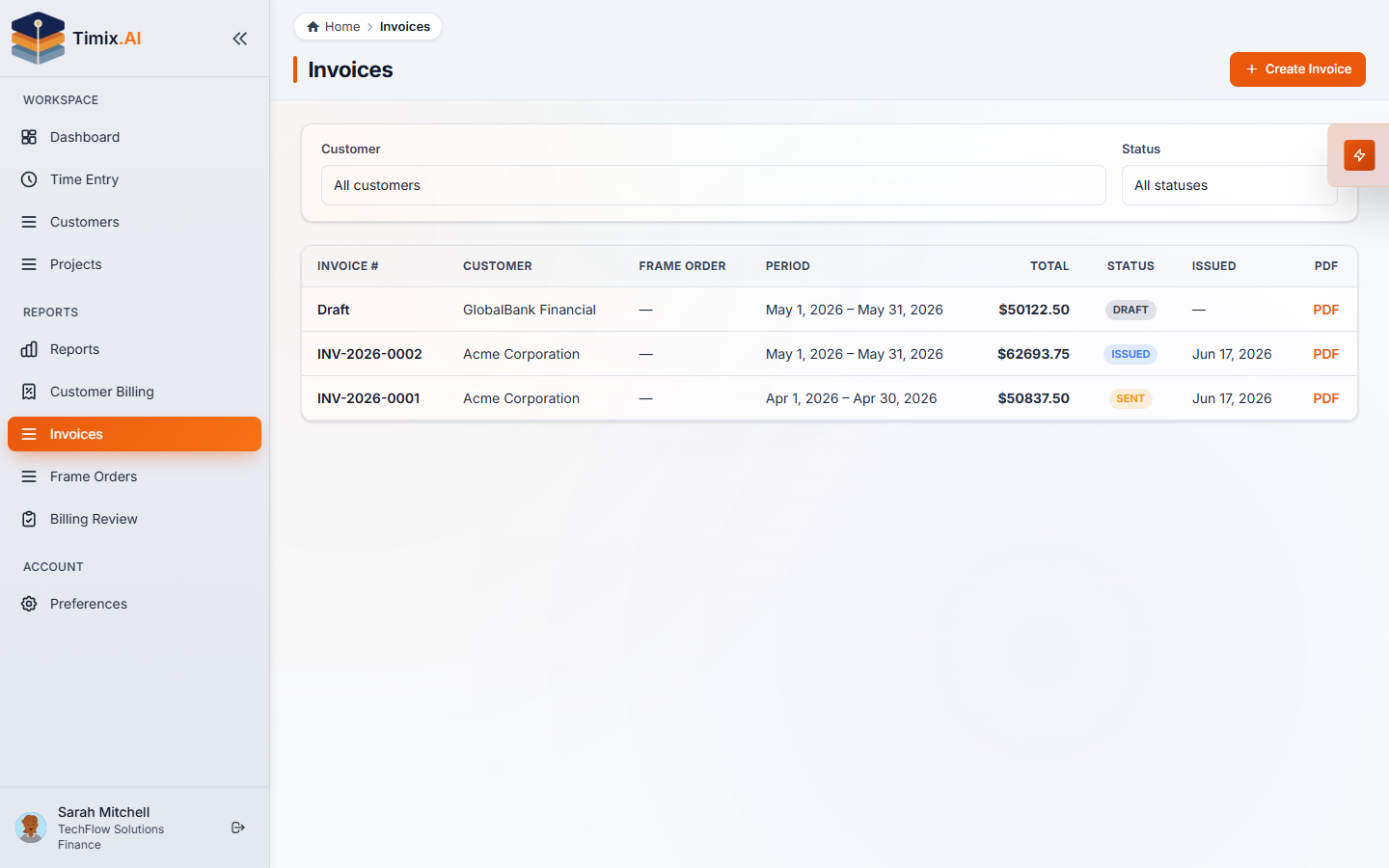This screenshot has height=868, width=1389.
Task: Open the All customers dropdown
Action: tap(713, 185)
